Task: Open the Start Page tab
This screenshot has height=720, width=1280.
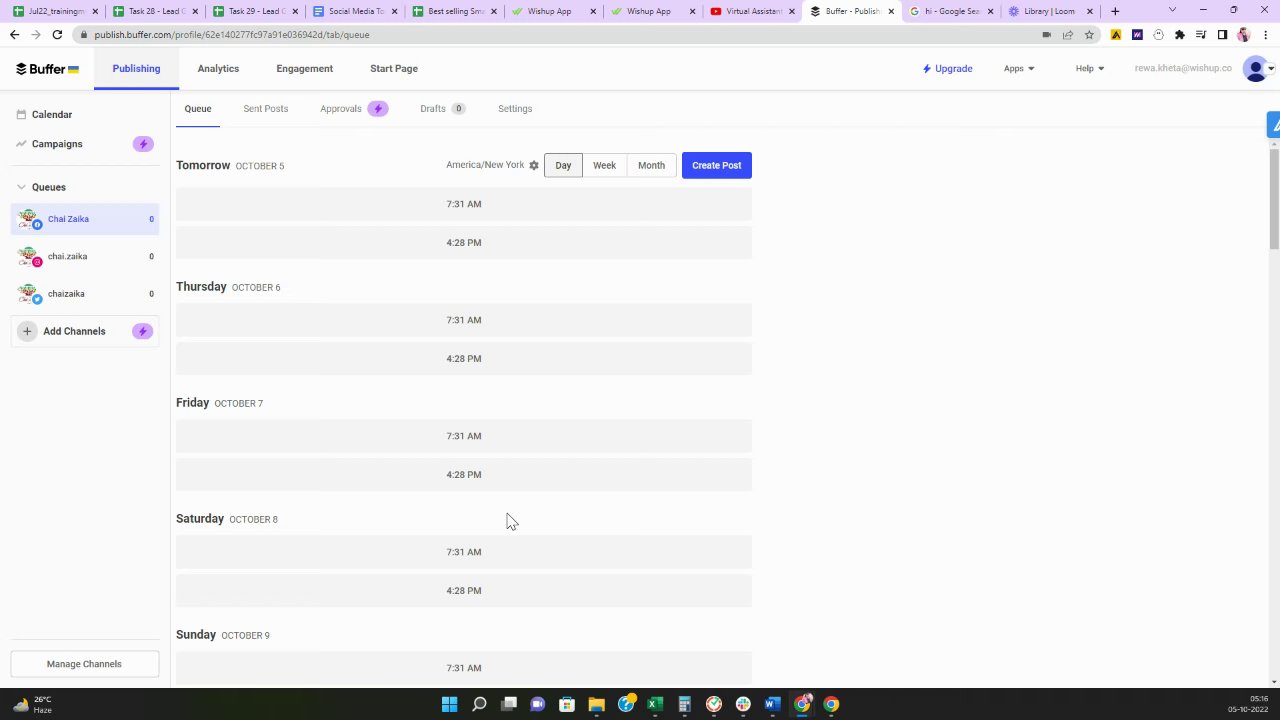Action: pyautogui.click(x=394, y=69)
